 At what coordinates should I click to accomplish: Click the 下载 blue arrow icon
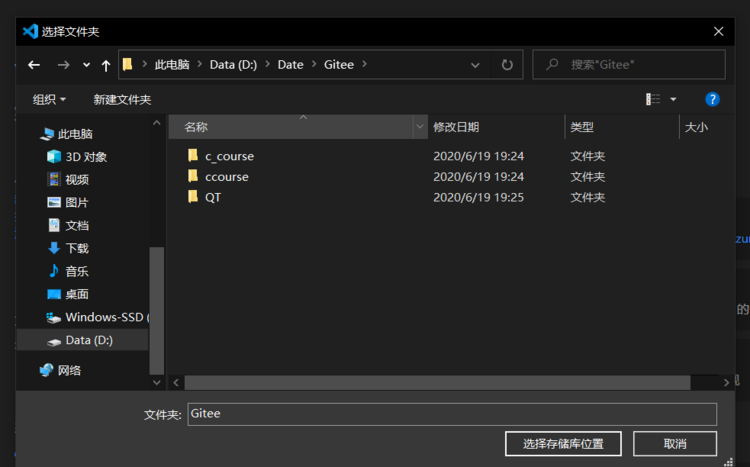[54, 248]
